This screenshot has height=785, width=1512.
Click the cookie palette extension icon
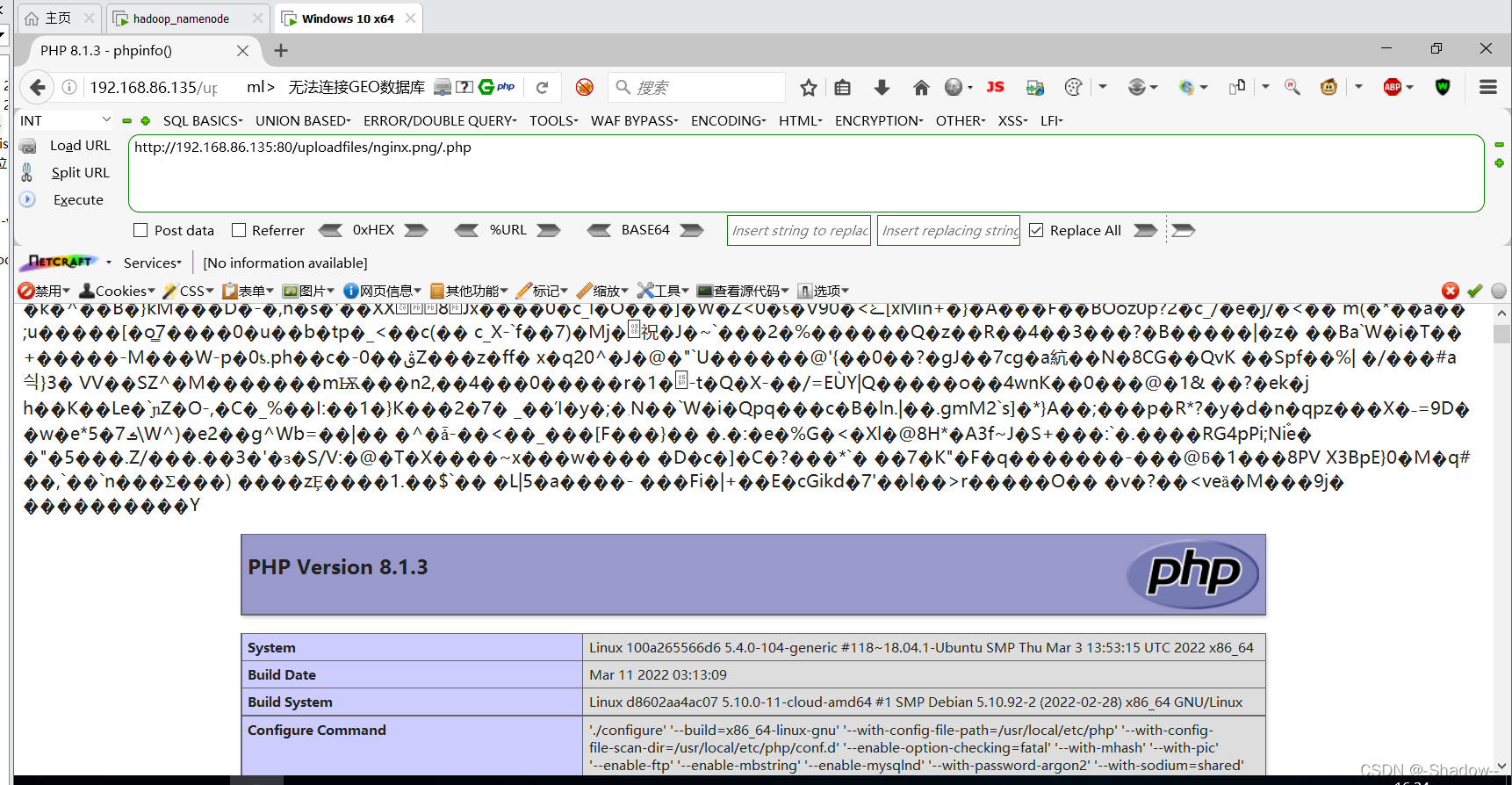pyautogui.click(x=1073, y=87)
